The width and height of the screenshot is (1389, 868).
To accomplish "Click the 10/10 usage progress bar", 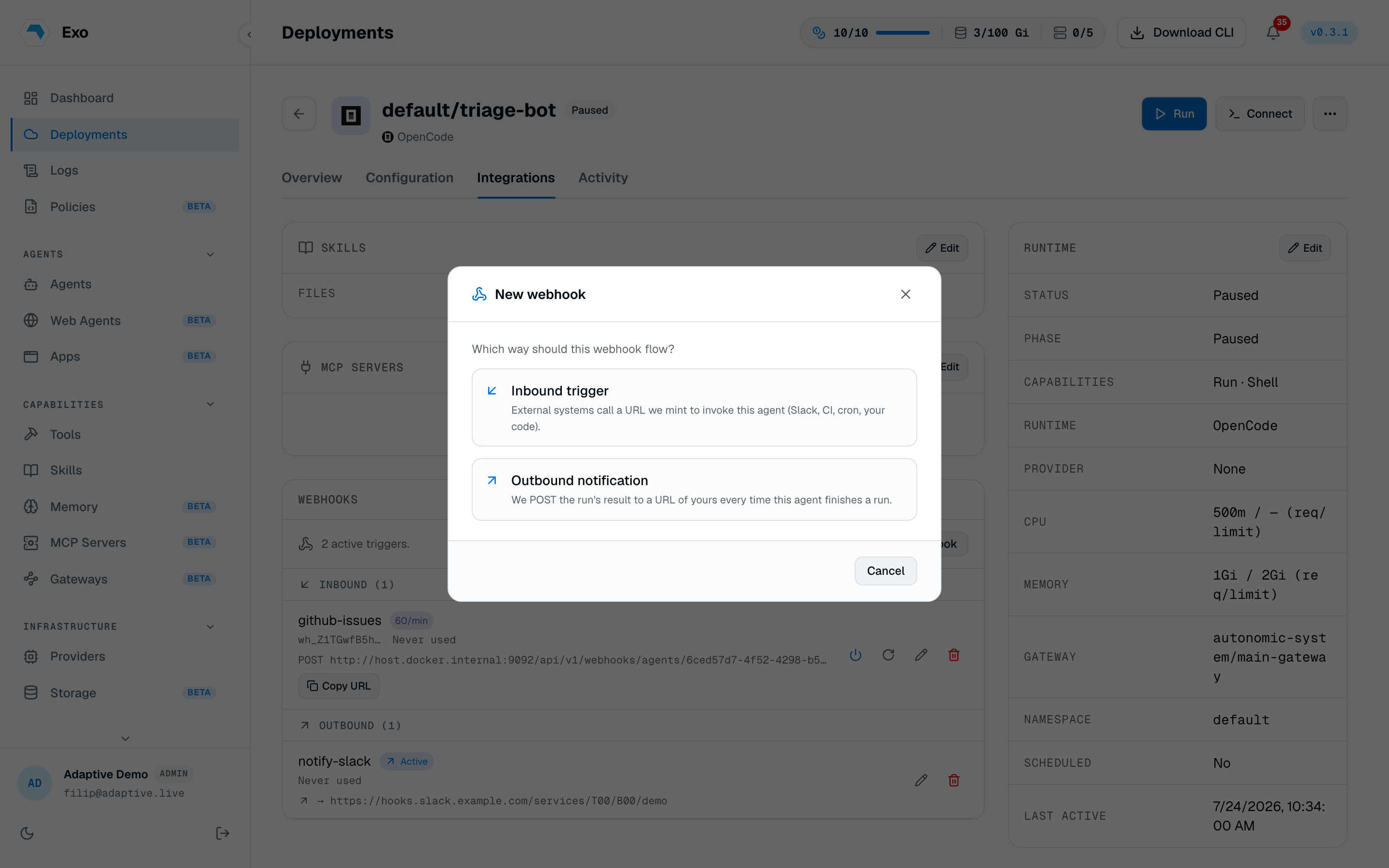I will tap(902, 33).
